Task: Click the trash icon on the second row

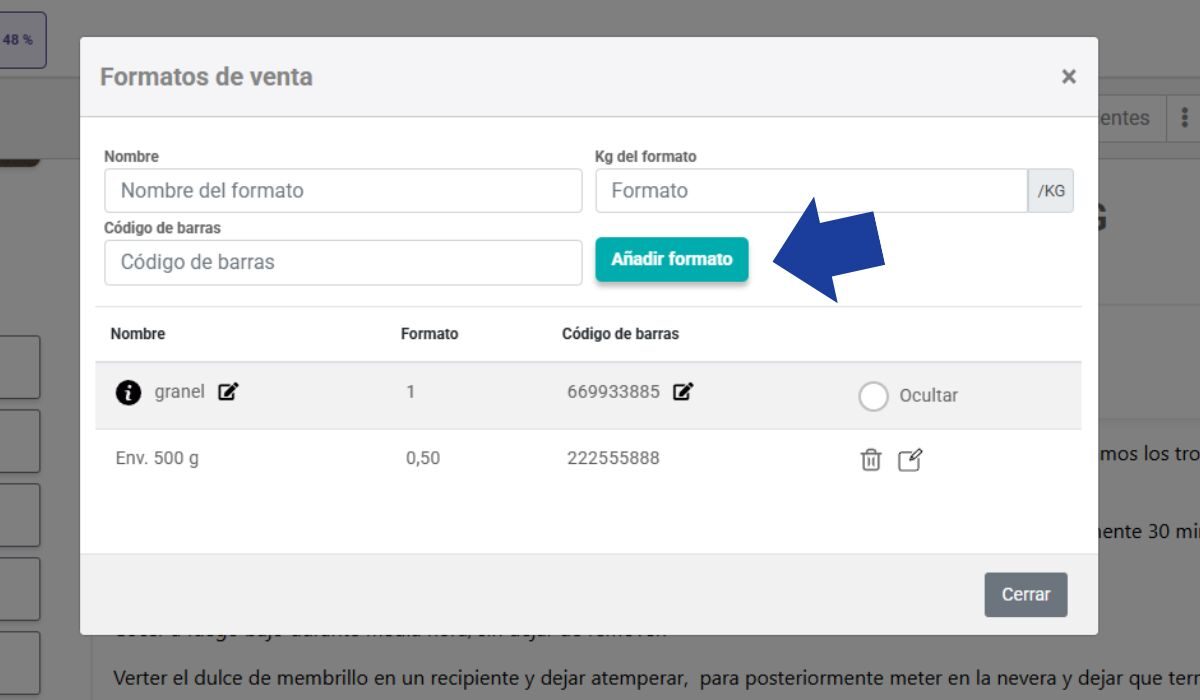Action: coord(871,459)
